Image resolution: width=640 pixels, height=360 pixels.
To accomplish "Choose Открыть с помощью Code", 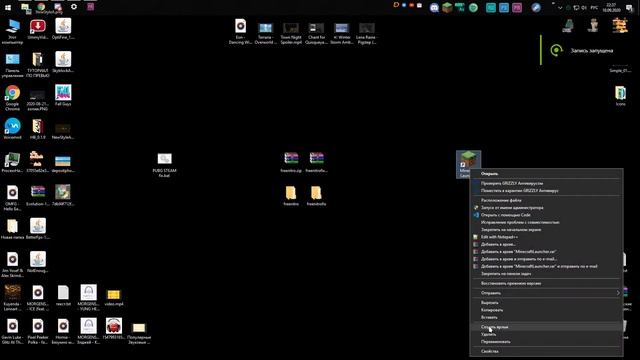I will point(547,215).
